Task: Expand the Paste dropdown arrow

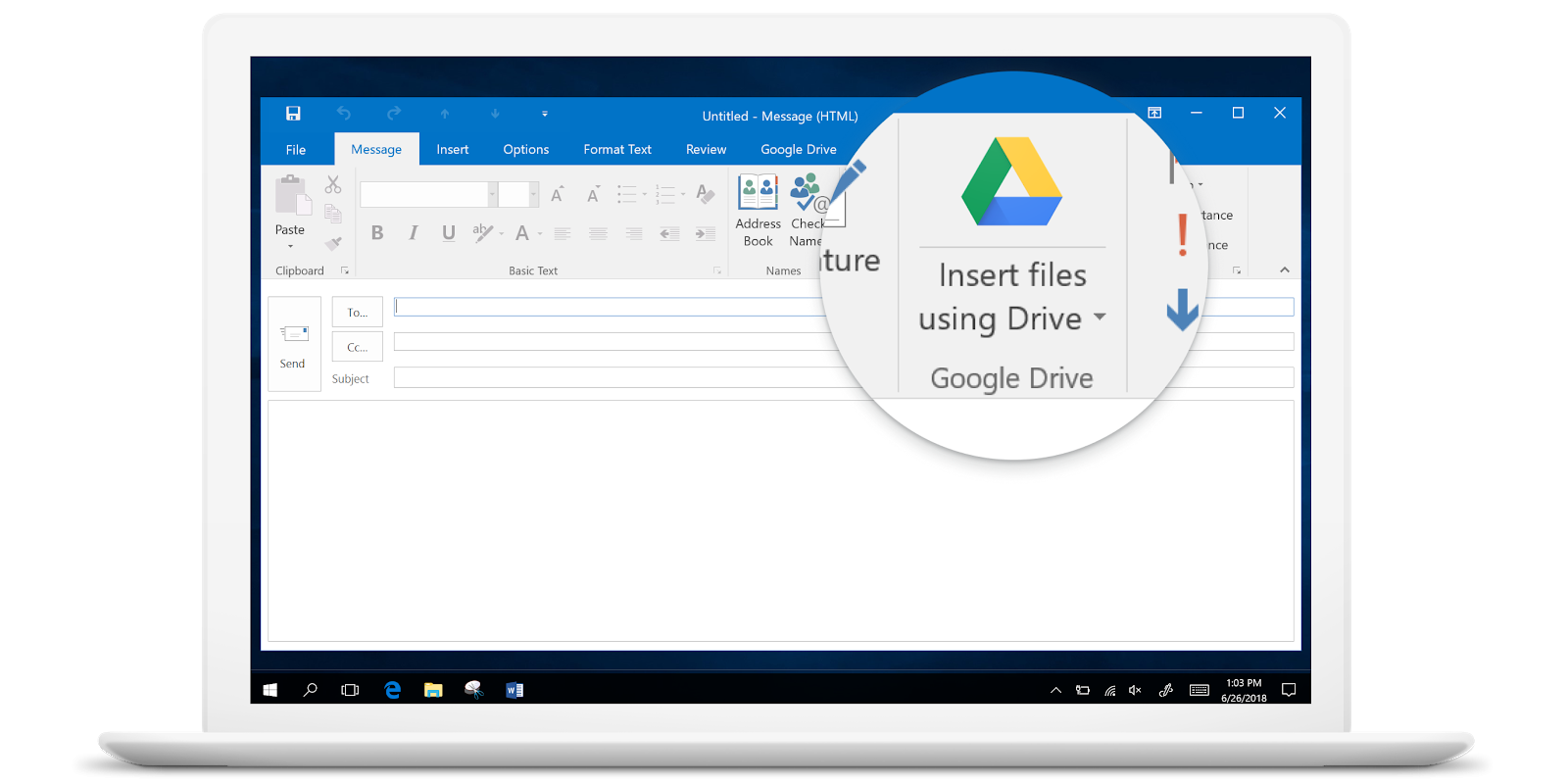Action: pyautogui.click(x=290, y=246)
